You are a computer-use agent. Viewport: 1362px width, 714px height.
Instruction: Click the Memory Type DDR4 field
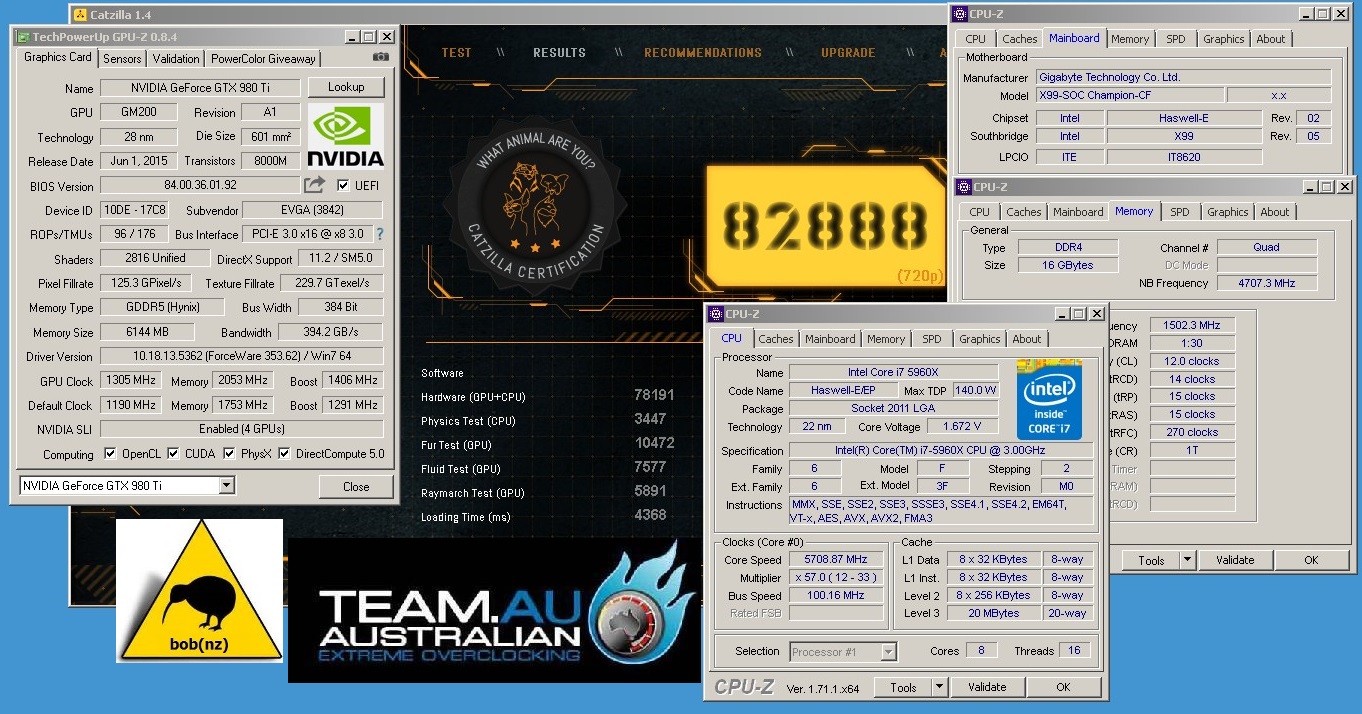click(1067, 247)
